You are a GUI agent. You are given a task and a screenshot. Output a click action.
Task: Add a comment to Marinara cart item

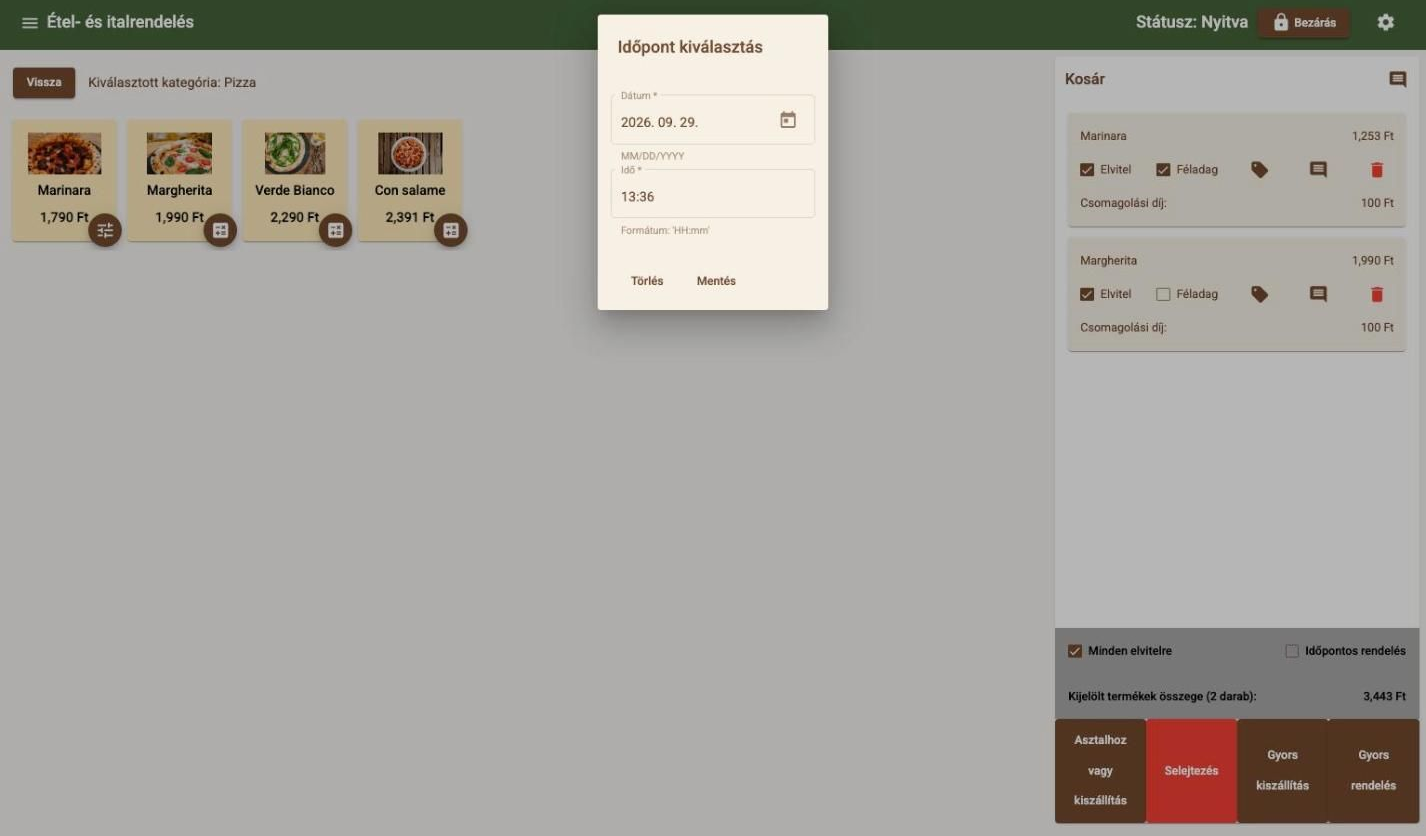1318,170
